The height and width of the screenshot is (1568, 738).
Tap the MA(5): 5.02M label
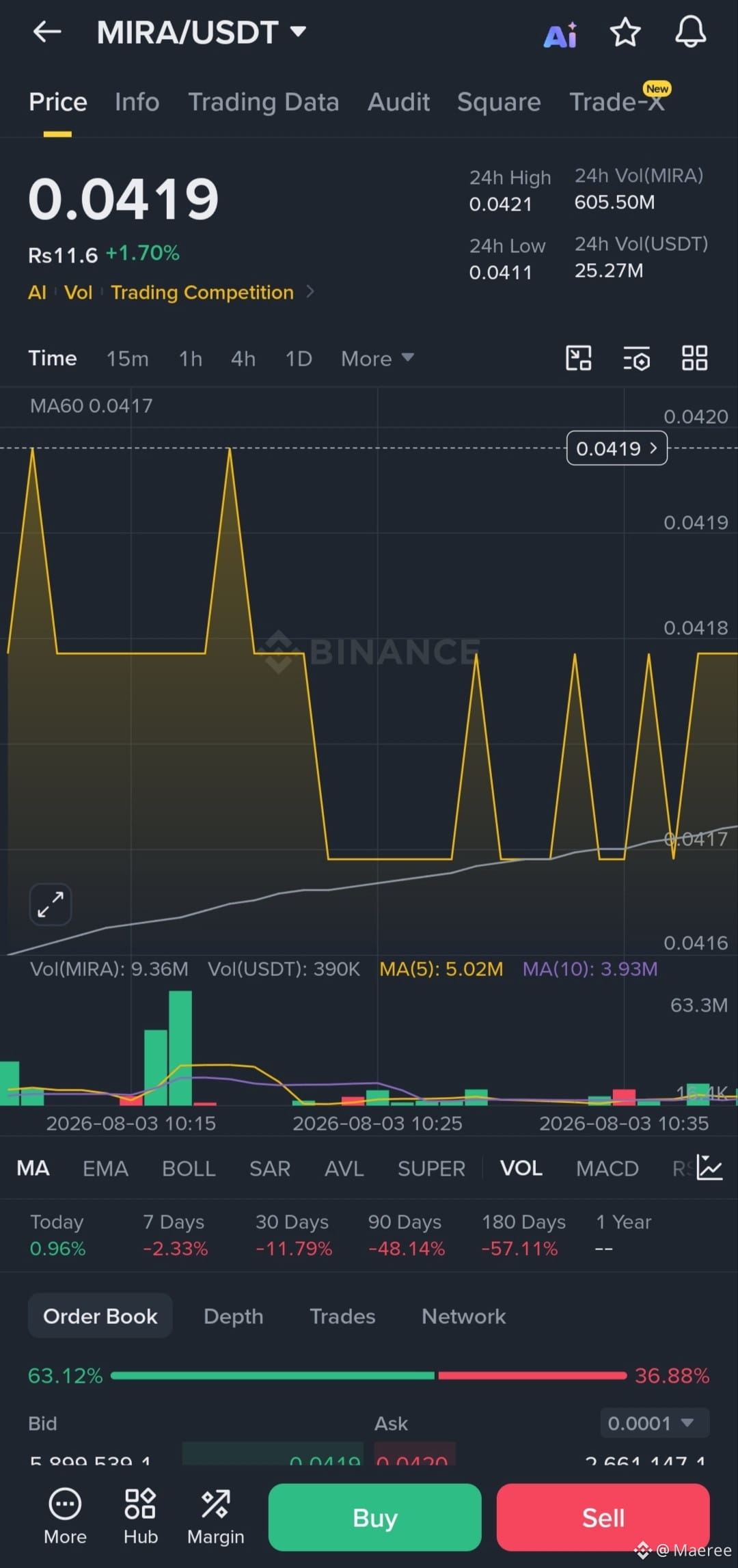coord(441,969)
